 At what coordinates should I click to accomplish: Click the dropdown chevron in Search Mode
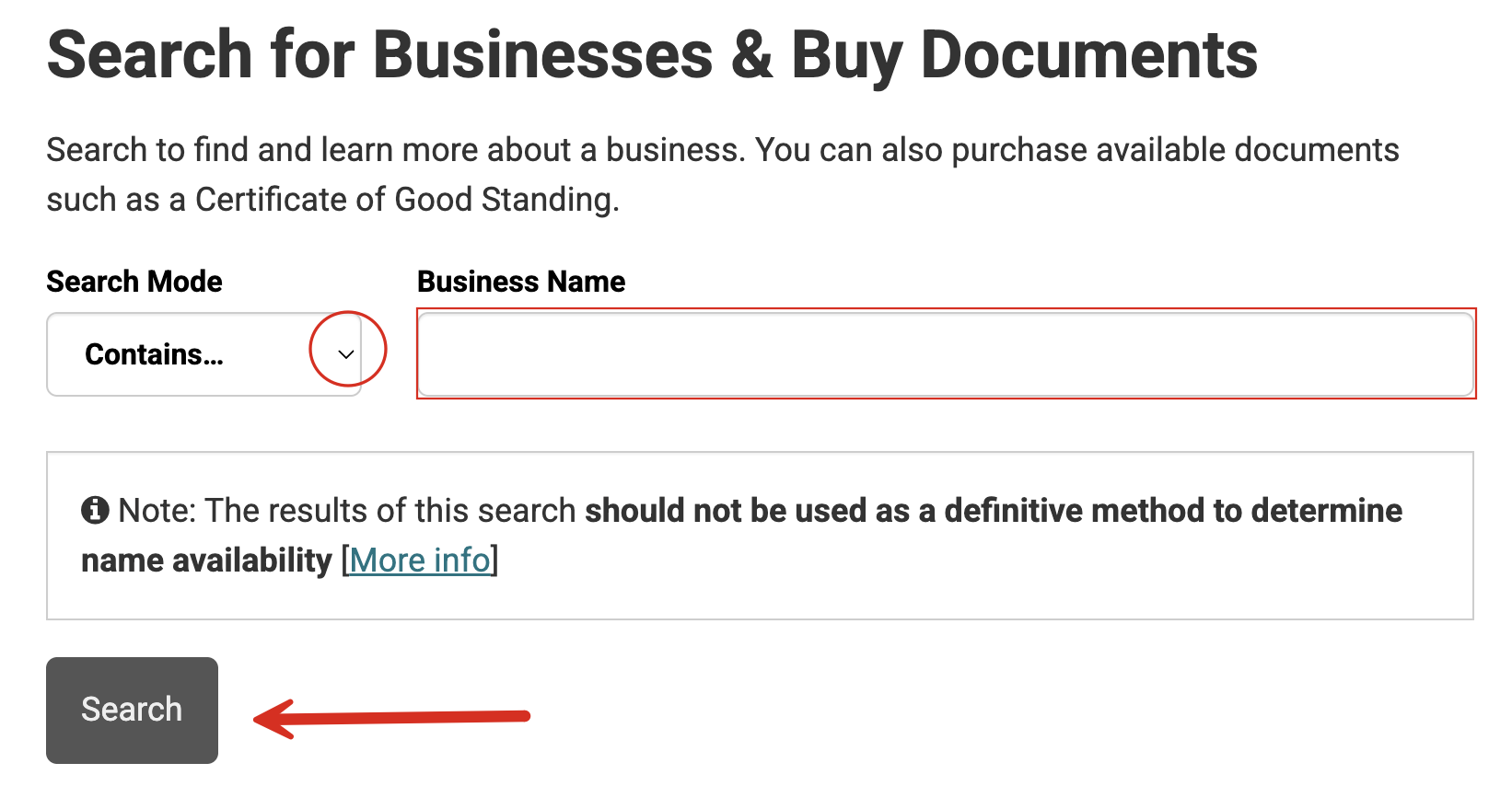[x=346, y=354]
